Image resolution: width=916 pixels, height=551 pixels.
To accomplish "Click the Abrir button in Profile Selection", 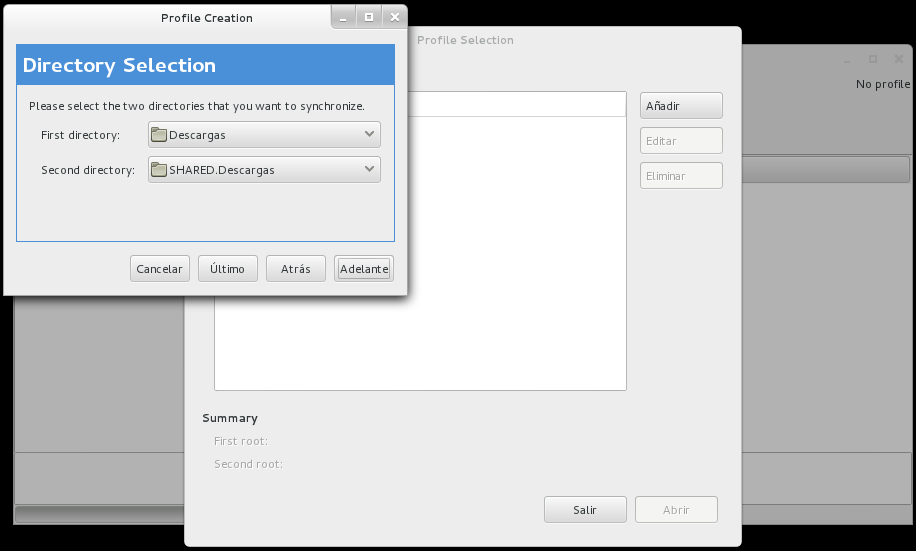I will [x=676, y=510].
